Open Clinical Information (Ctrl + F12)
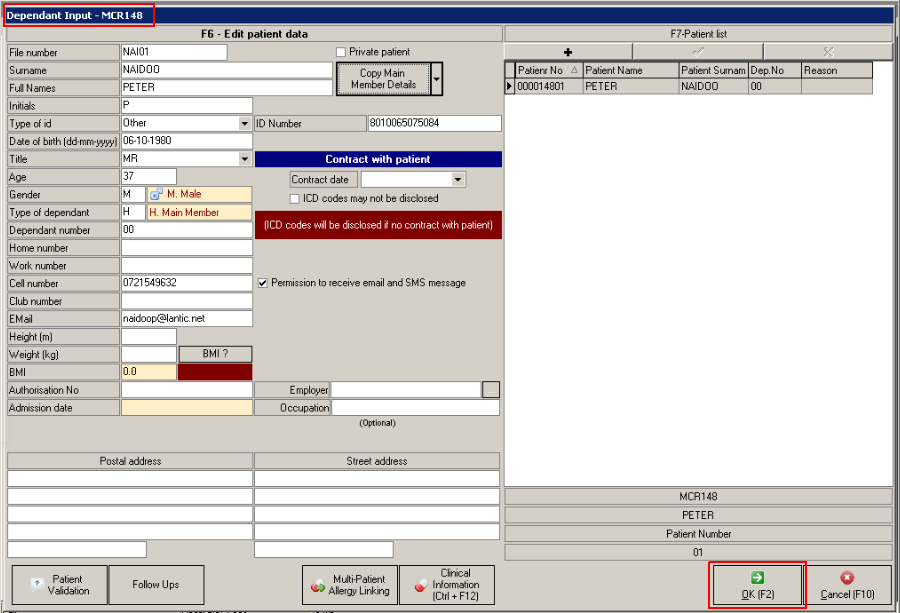This screenshot has height=613, width=900. pos(446,585)
